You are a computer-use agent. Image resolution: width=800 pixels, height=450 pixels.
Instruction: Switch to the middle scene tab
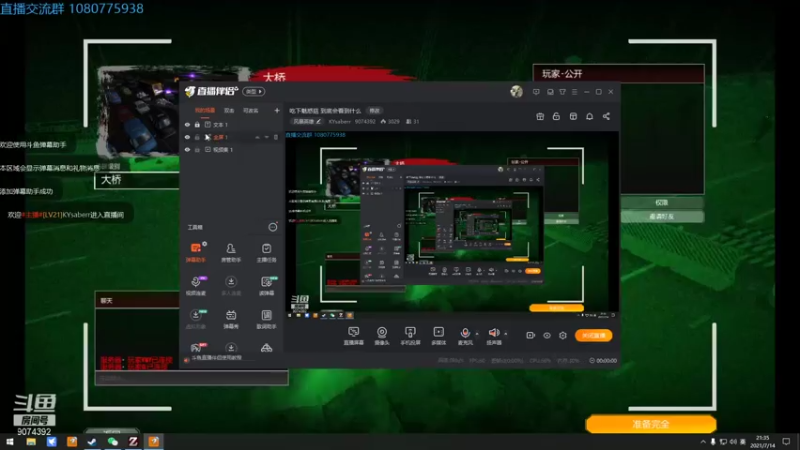[229, 110]
